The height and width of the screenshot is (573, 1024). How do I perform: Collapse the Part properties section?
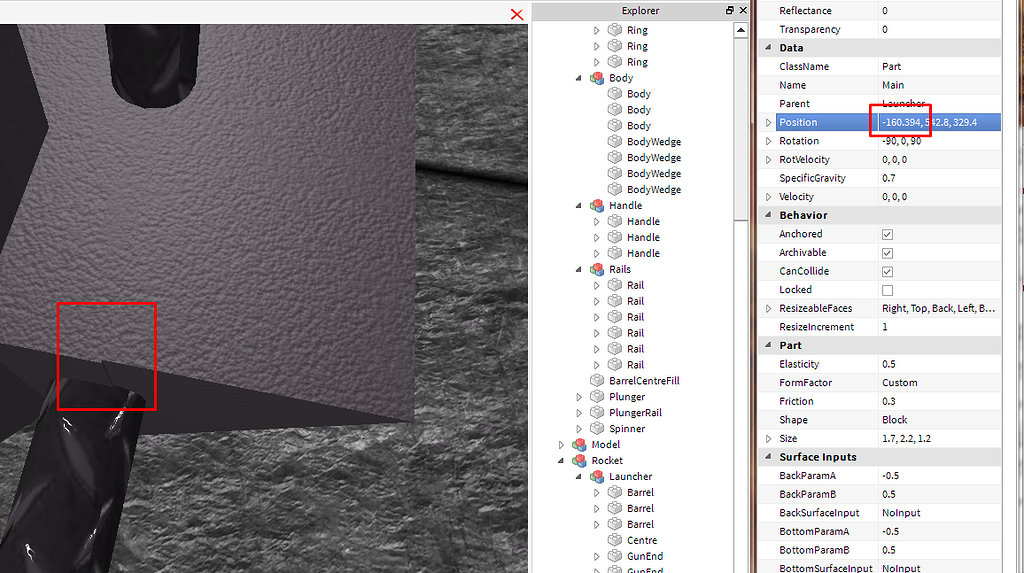pyautogui.click(x=768, y=345)
